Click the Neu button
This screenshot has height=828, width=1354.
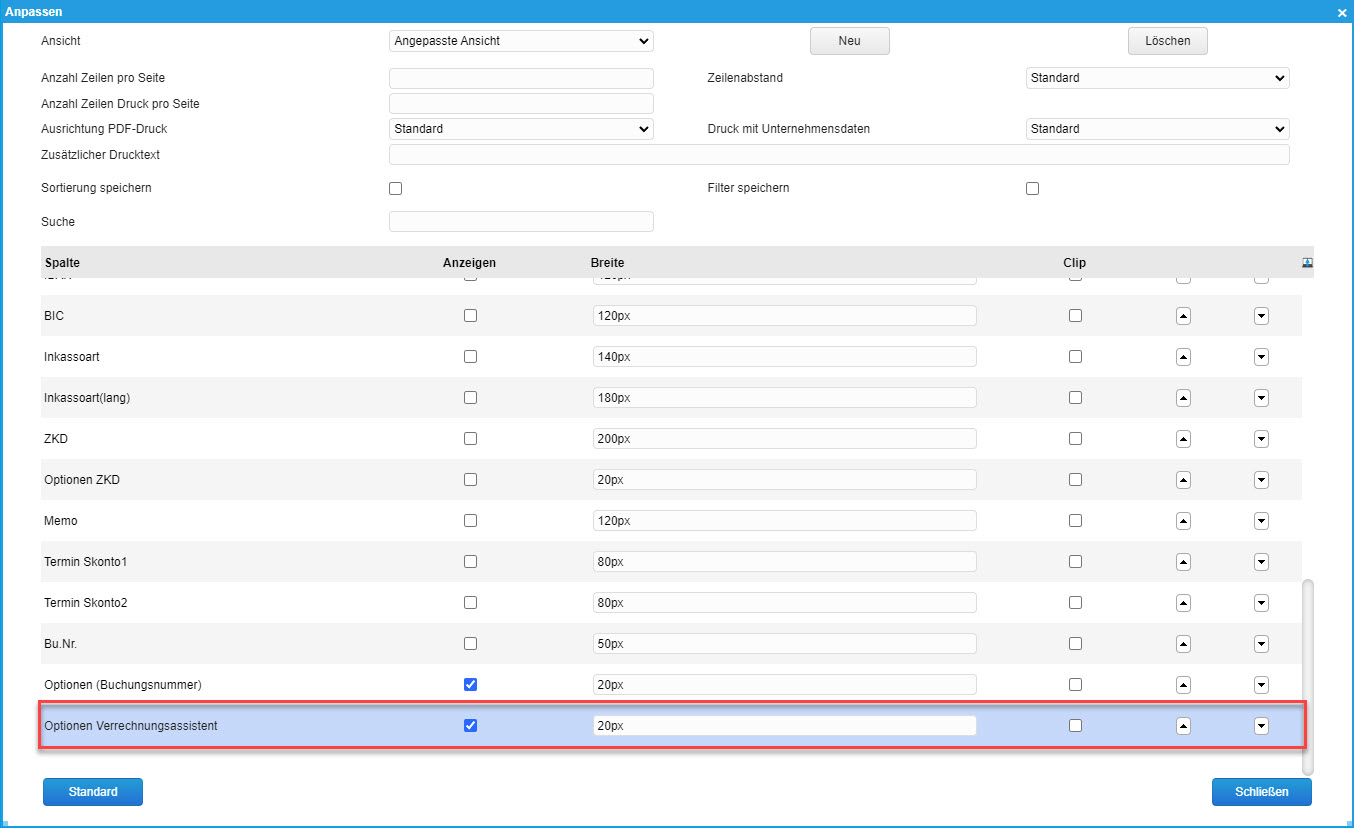pyautogui.click(x=849, y=41)
